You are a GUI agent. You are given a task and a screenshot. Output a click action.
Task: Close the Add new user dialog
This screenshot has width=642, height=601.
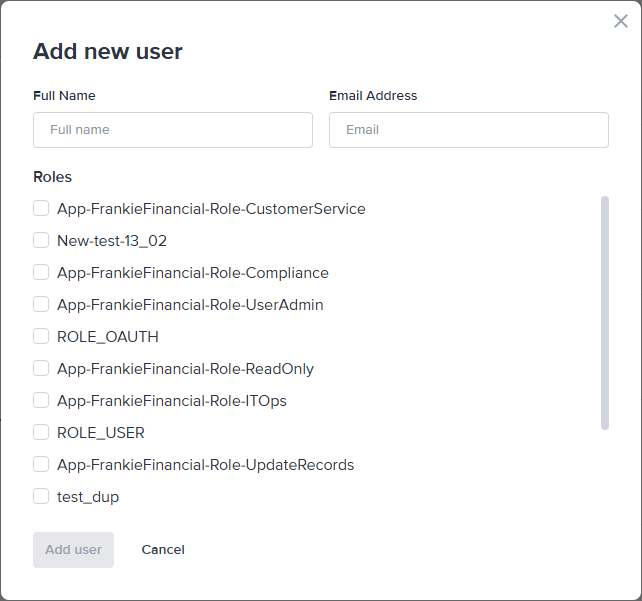620,21
